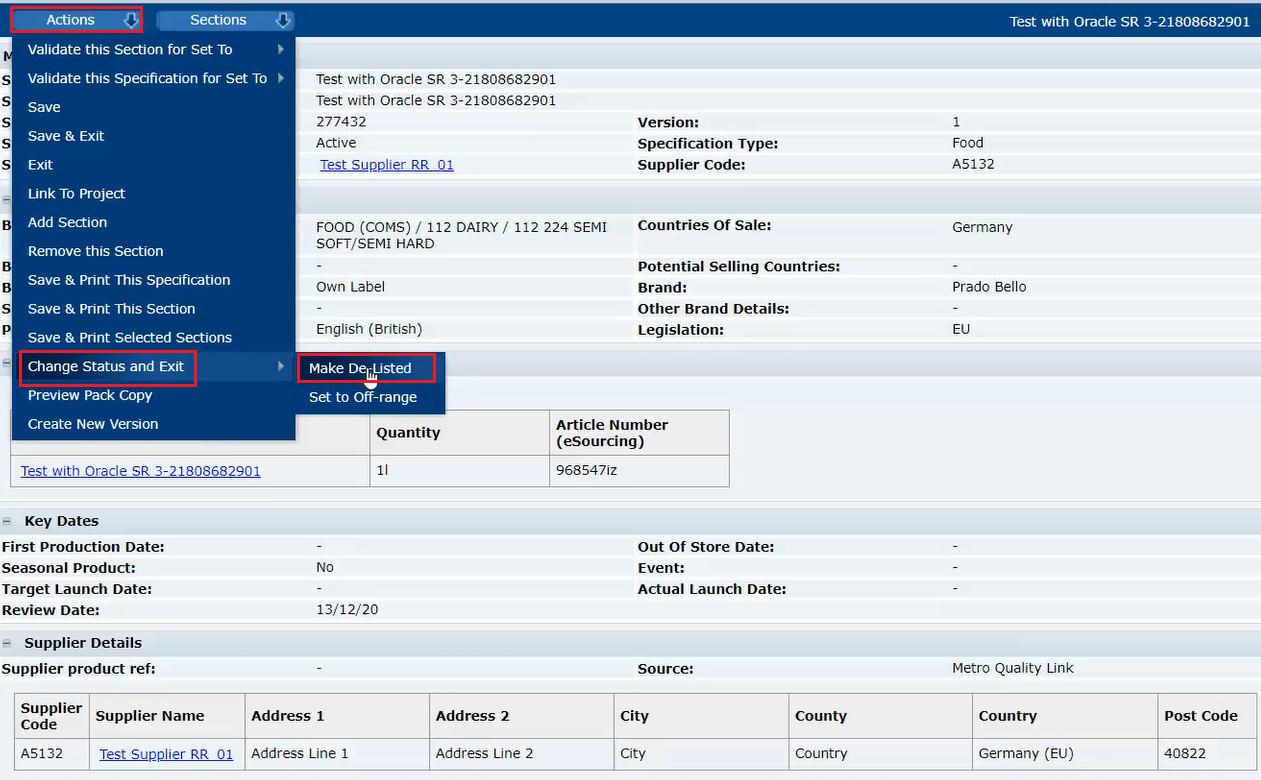Screen dimensions: 1261x780
Task: Click the arrow beside Validate this Section for Set To
Action: (x=283, y=49)
